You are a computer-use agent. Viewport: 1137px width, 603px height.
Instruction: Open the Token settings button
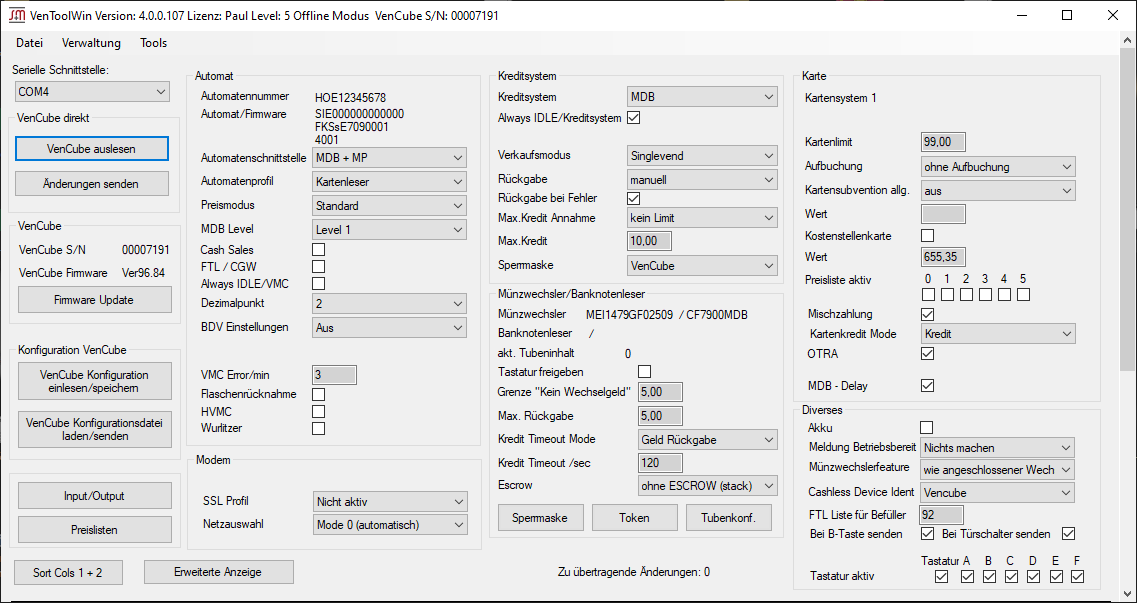coord(634,518)
